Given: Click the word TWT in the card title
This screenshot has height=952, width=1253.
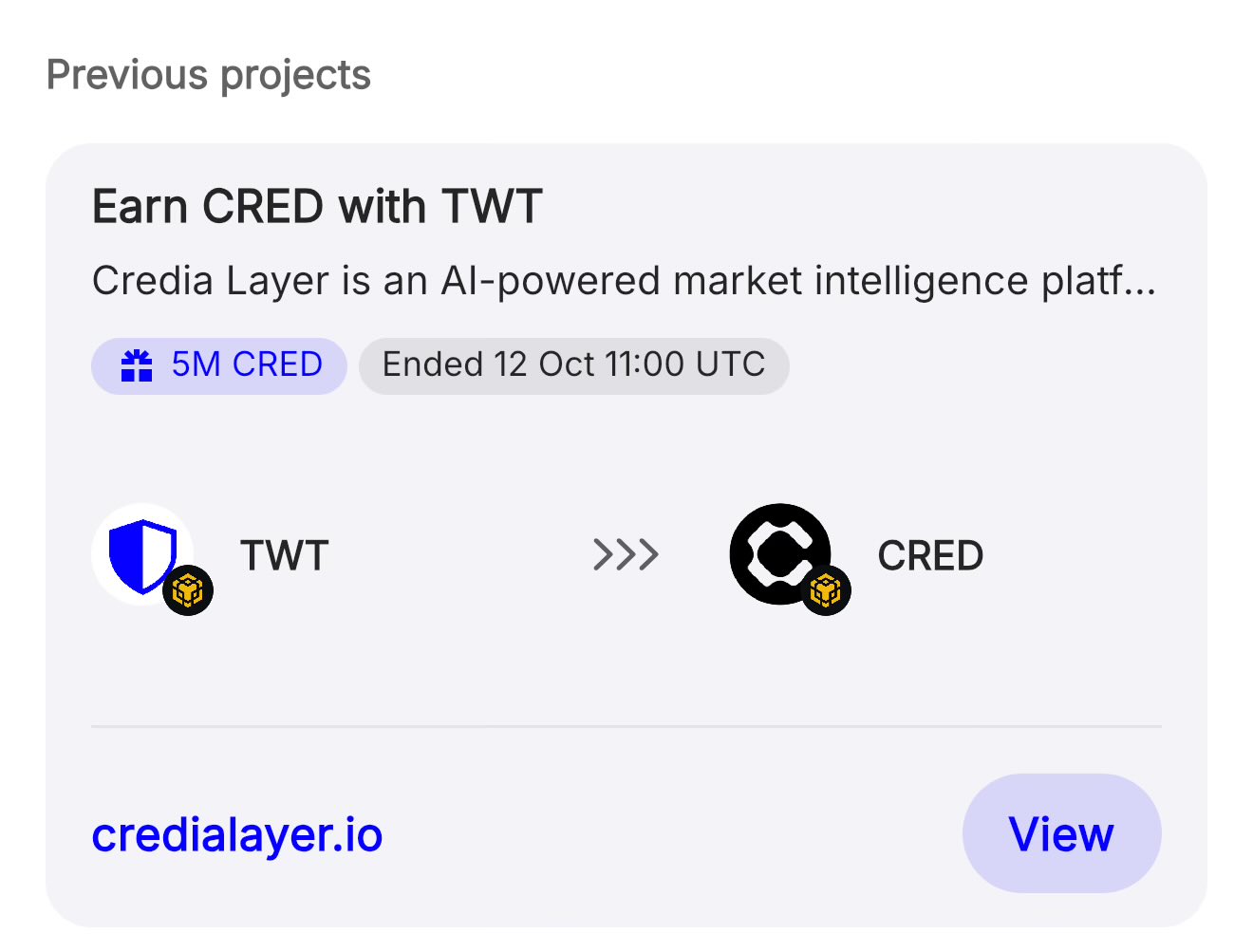Looking at the screenshot, I should tap(492, 207).
